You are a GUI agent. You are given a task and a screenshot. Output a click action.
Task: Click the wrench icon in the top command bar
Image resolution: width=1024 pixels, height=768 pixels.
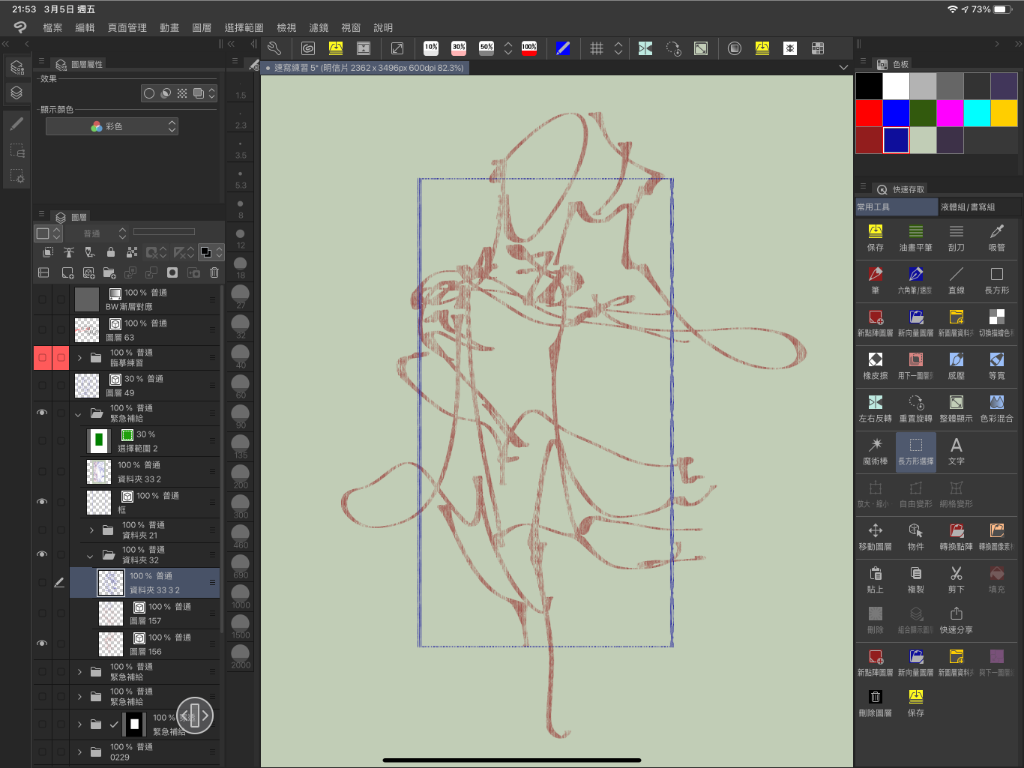pos(274,48)
